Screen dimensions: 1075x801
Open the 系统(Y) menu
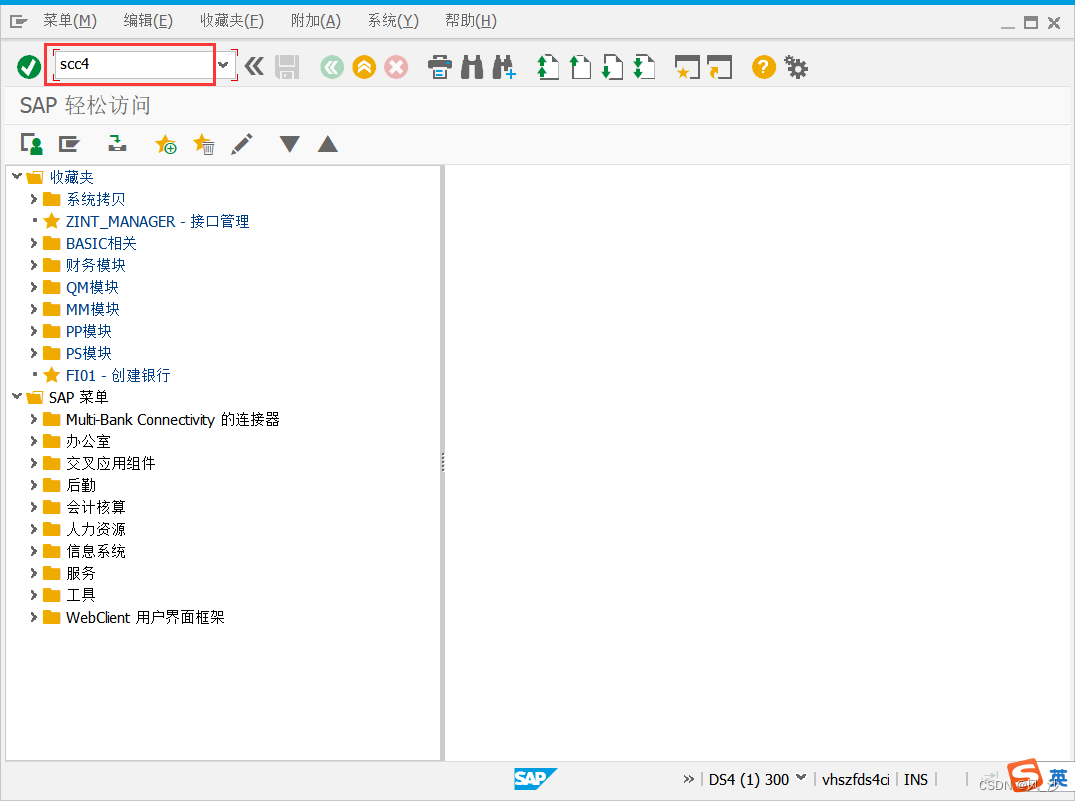(x=393, y=21)
